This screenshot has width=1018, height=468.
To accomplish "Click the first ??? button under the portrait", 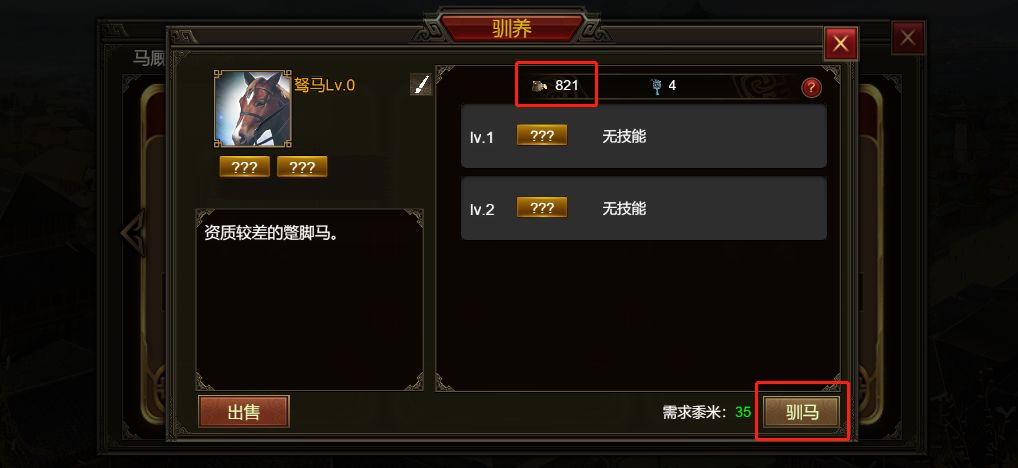I will 245,167.
